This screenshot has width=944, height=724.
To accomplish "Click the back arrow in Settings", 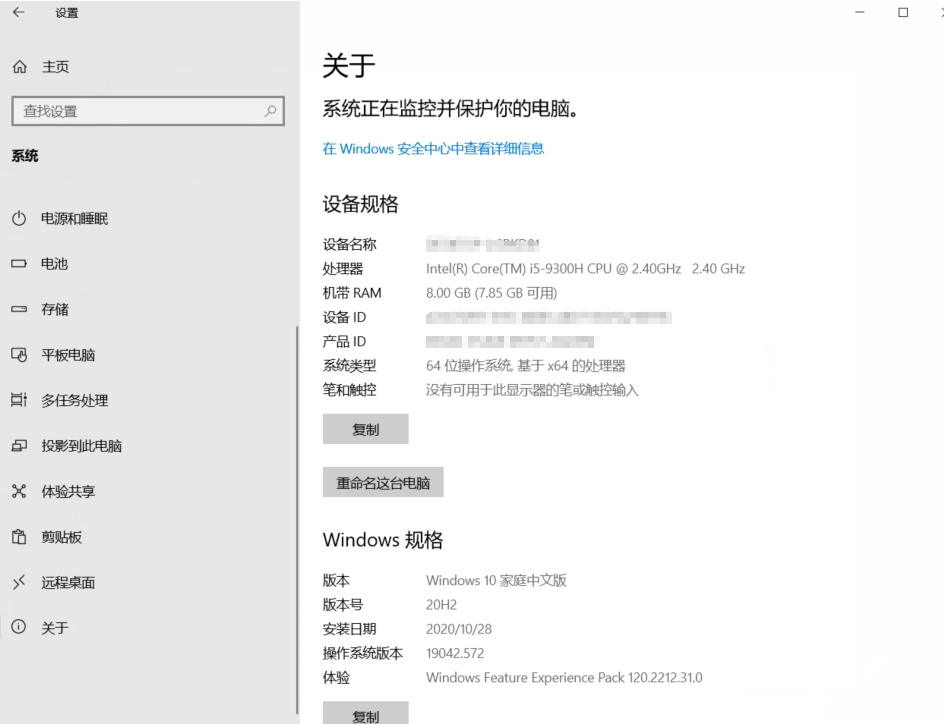I will (19, 12).
